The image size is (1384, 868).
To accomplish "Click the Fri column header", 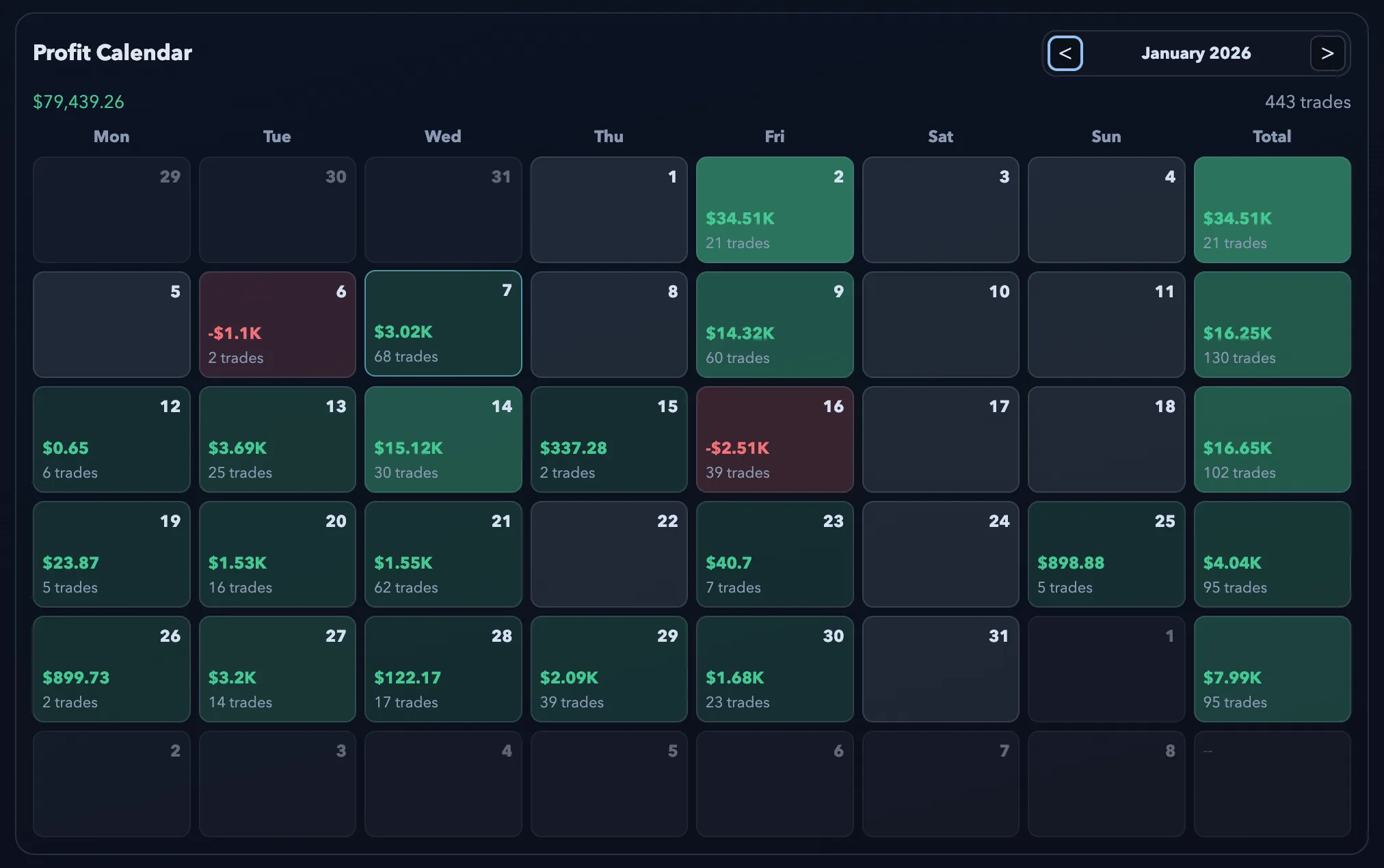I will [775, 136].
